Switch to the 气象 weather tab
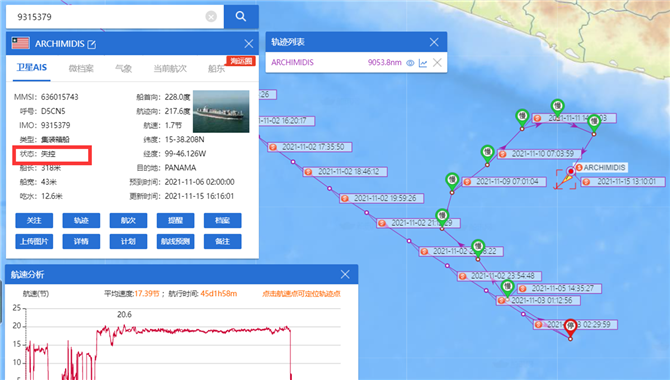Image resolution: width=670 pixels, height=380 pixels. point(123,68)
